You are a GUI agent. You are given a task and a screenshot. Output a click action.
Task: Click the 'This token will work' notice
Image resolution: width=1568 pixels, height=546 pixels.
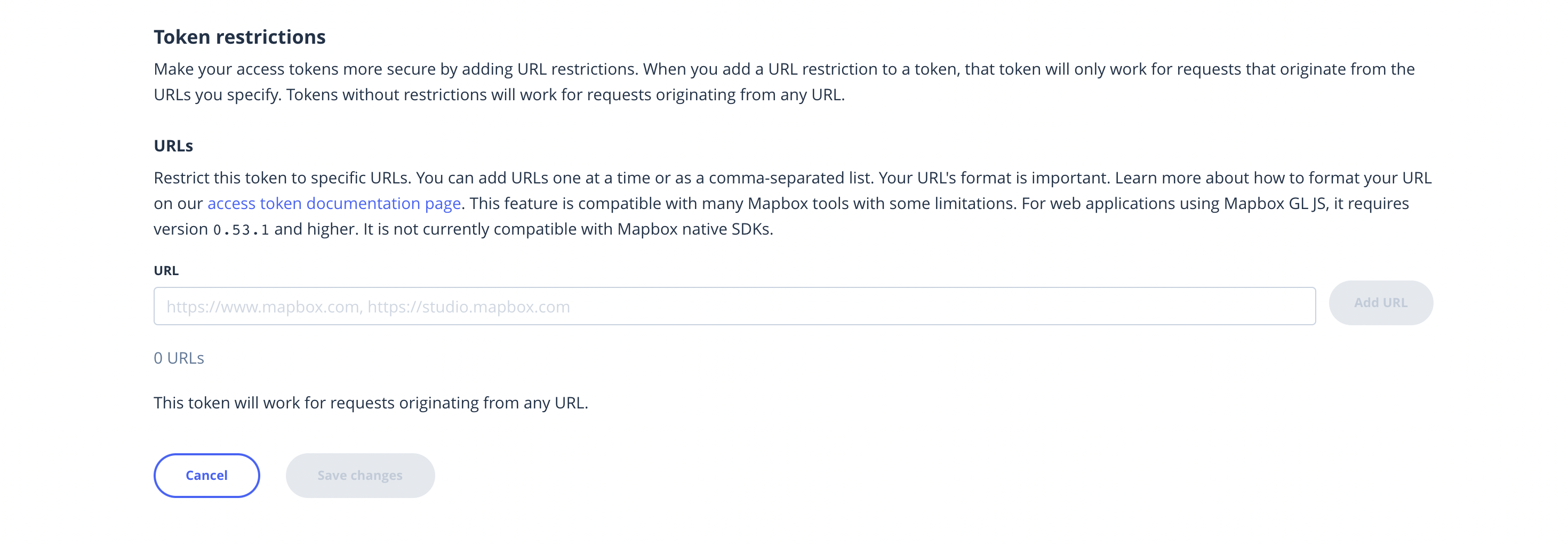coord(370,403)
